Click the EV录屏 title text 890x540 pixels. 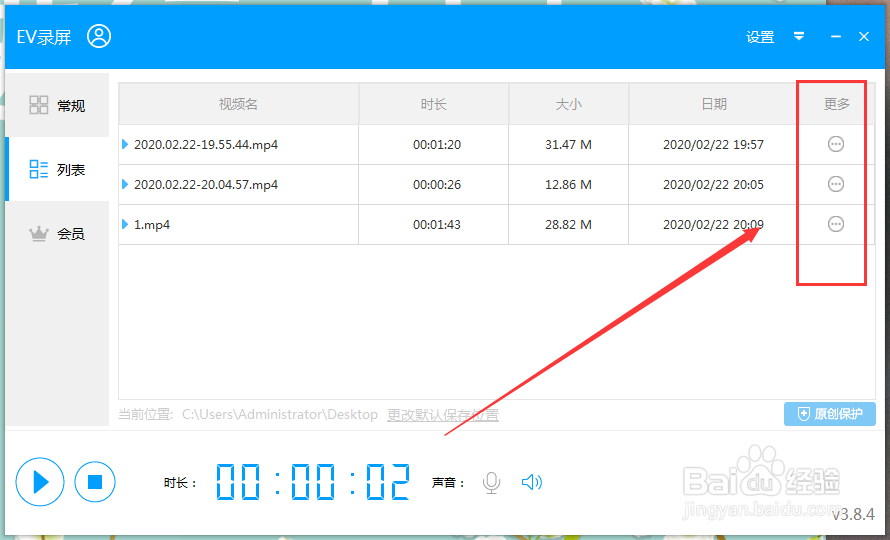coord(44,37)
